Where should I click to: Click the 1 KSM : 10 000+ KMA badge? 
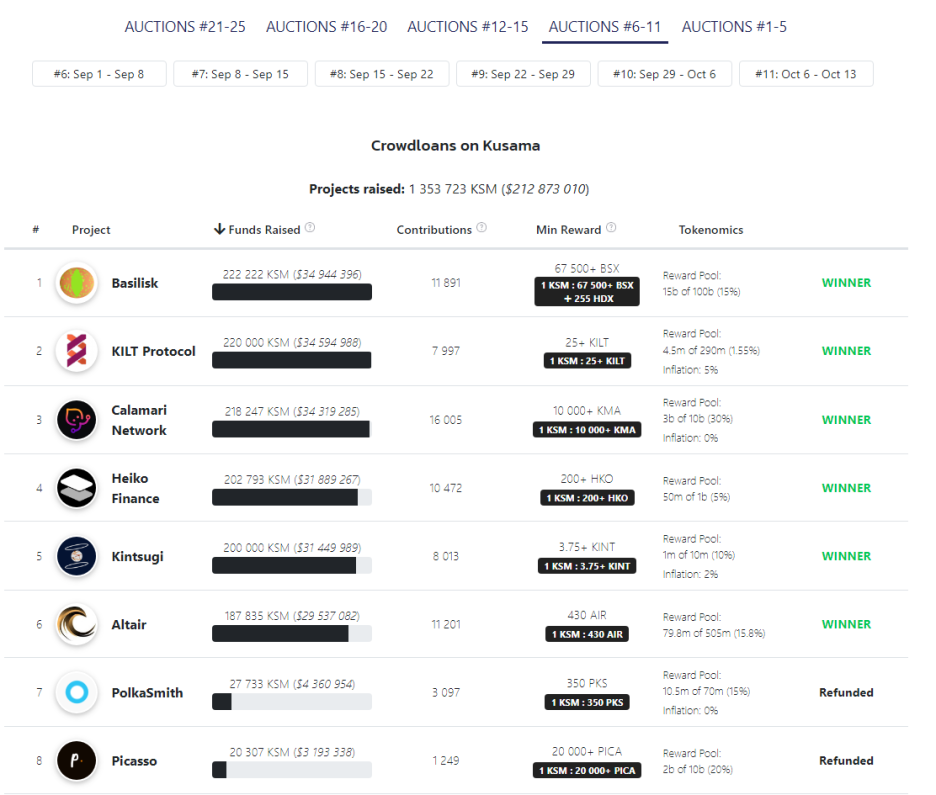(587, 430)
